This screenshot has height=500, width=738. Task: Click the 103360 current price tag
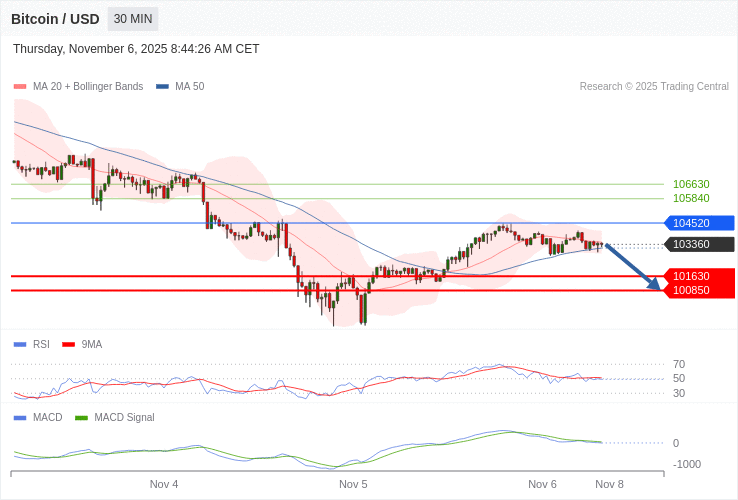[x=699, y=244]
